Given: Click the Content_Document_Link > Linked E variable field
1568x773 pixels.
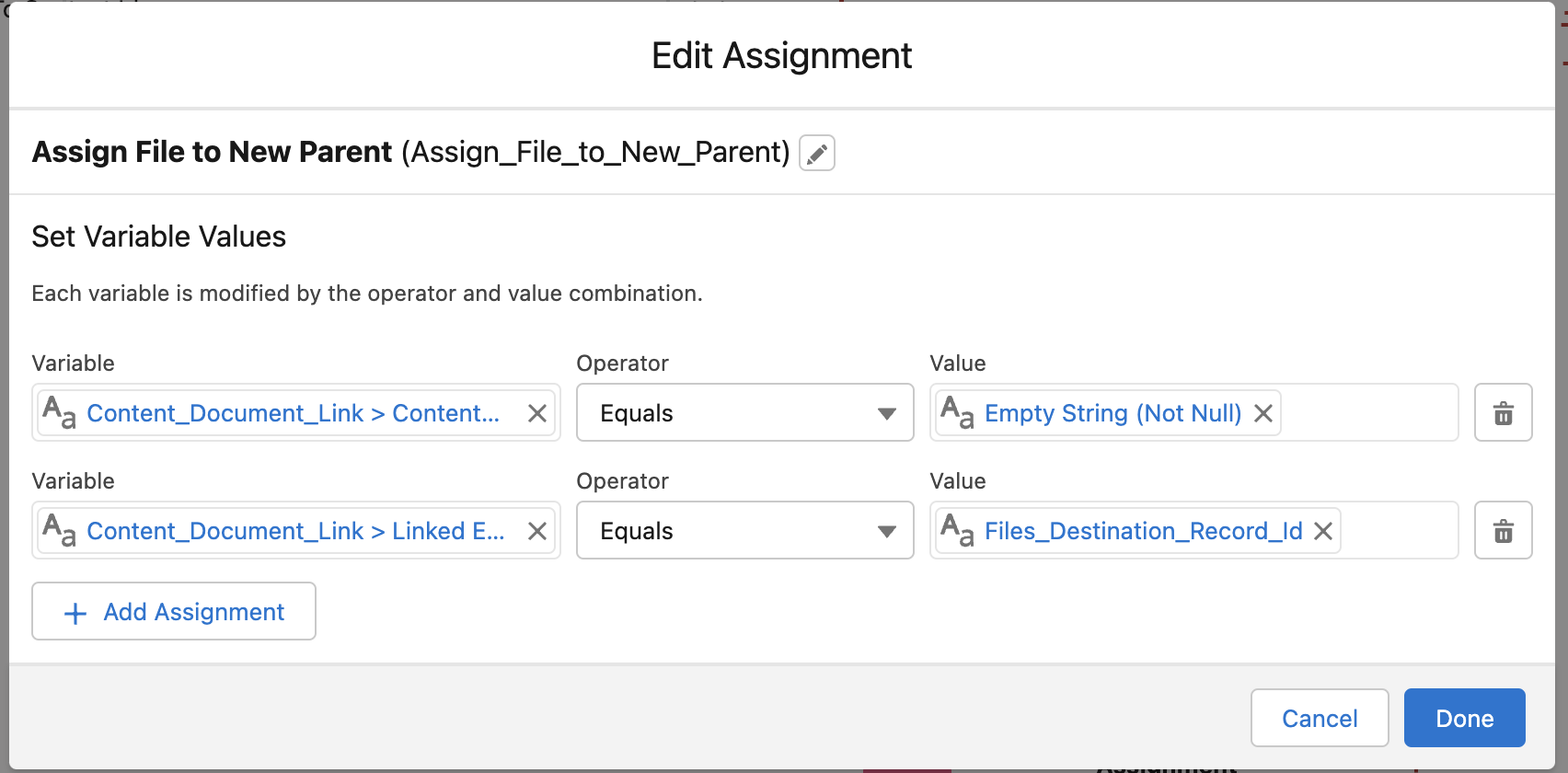Looking at the screenshot, I should 294,531.
